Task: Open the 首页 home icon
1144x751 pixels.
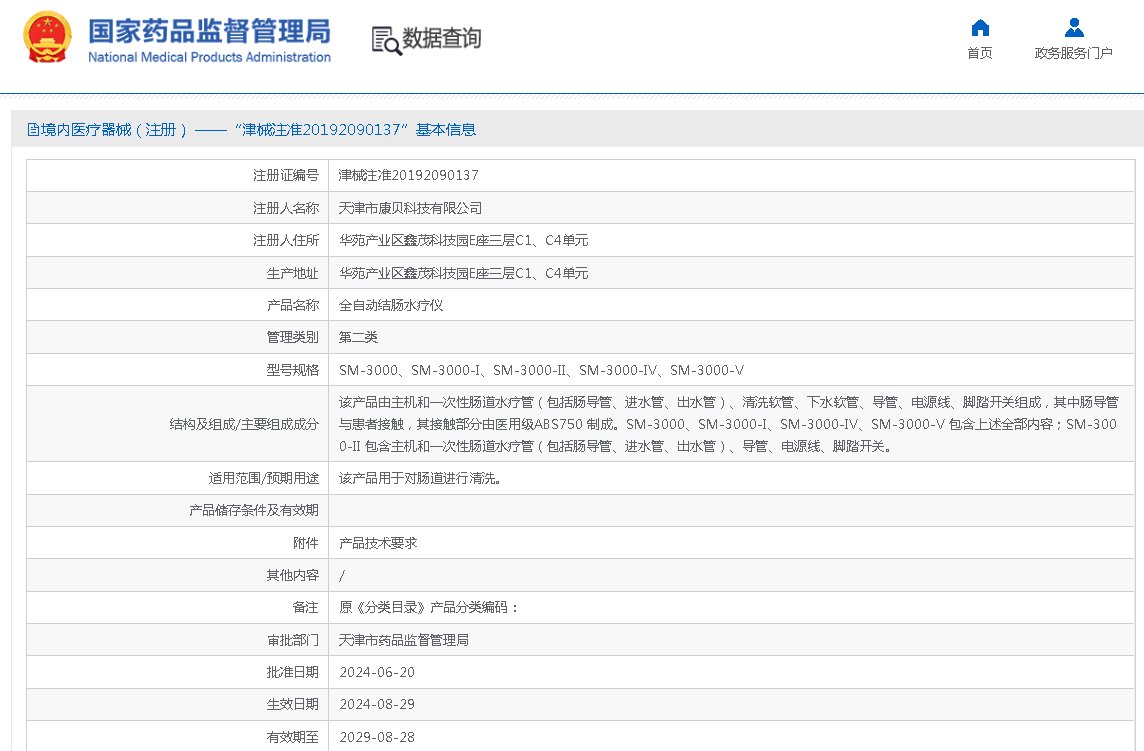Action: [x=980, y=28]
